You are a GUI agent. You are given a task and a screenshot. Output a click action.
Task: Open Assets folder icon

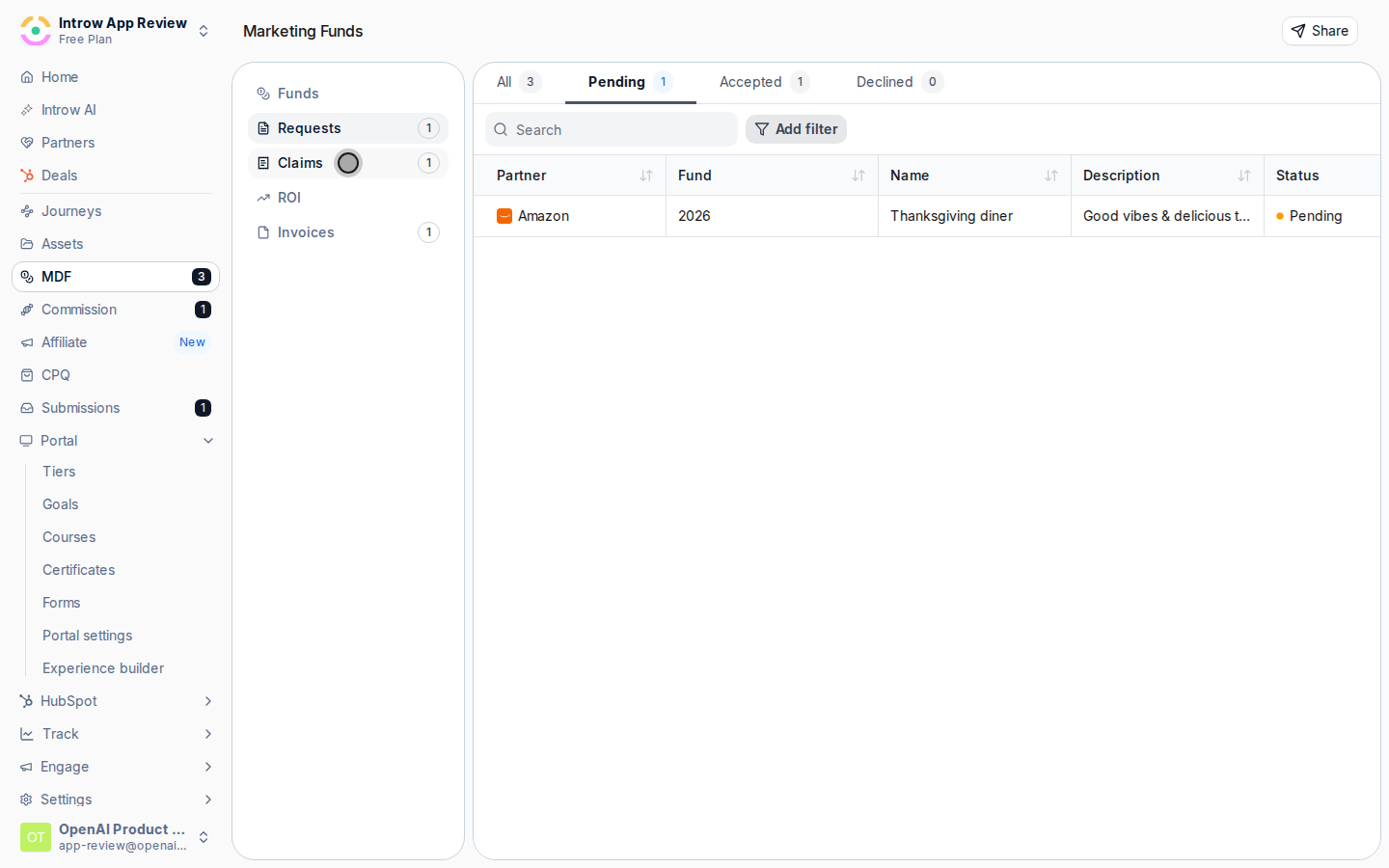[27, 244]
